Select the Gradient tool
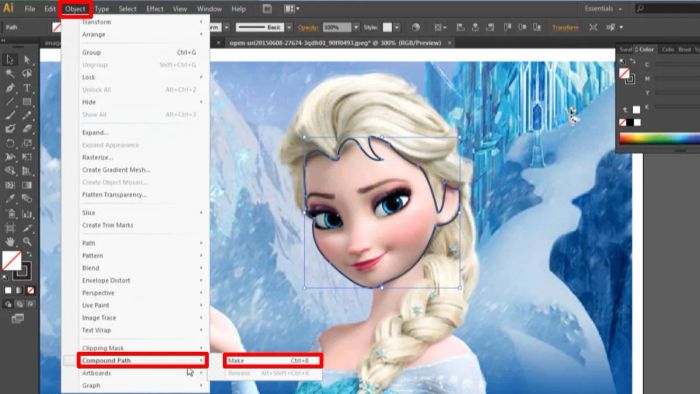This screenshot has width=700, height=394. point(27,185)
